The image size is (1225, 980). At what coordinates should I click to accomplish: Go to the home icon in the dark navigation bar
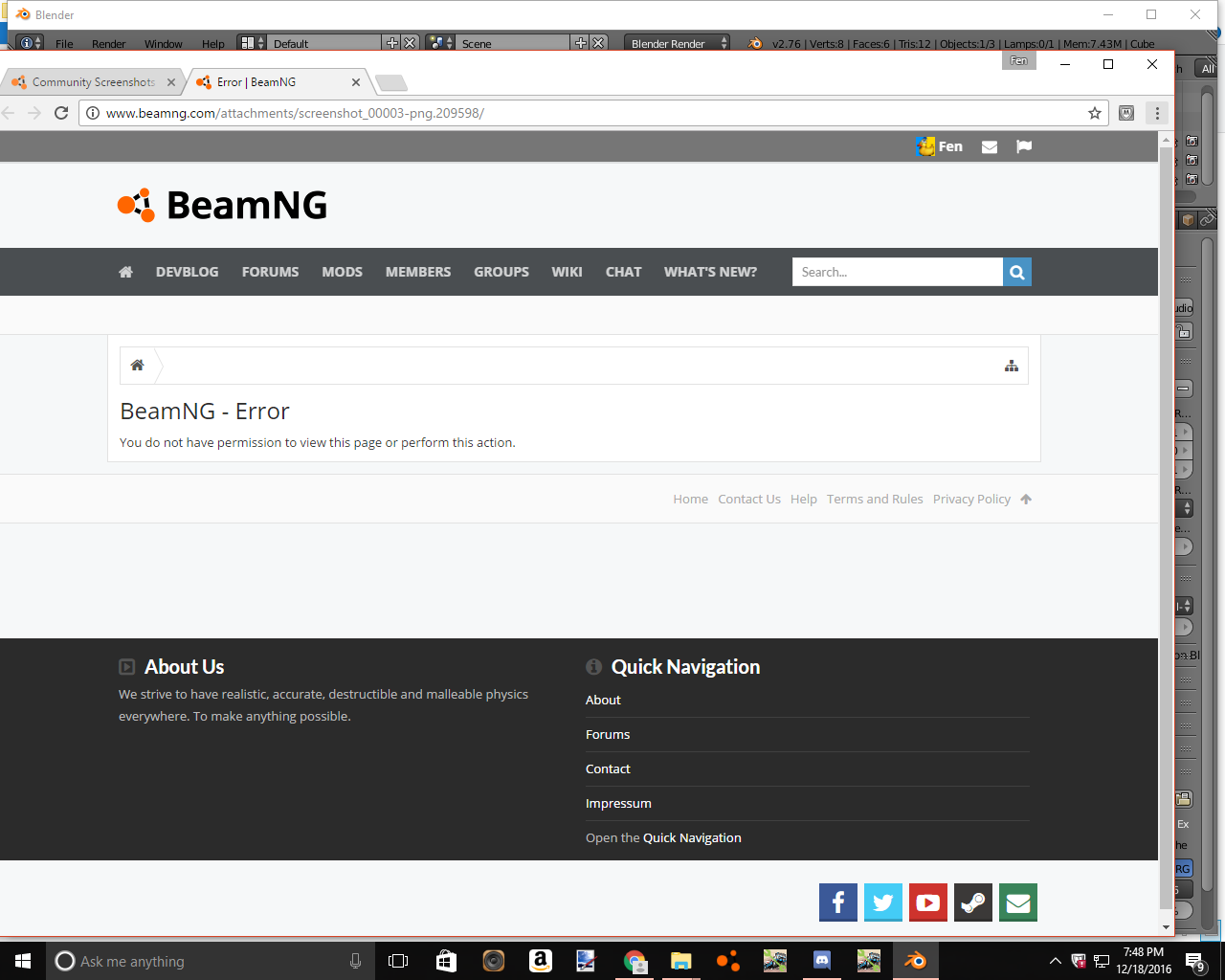point(125,272)
